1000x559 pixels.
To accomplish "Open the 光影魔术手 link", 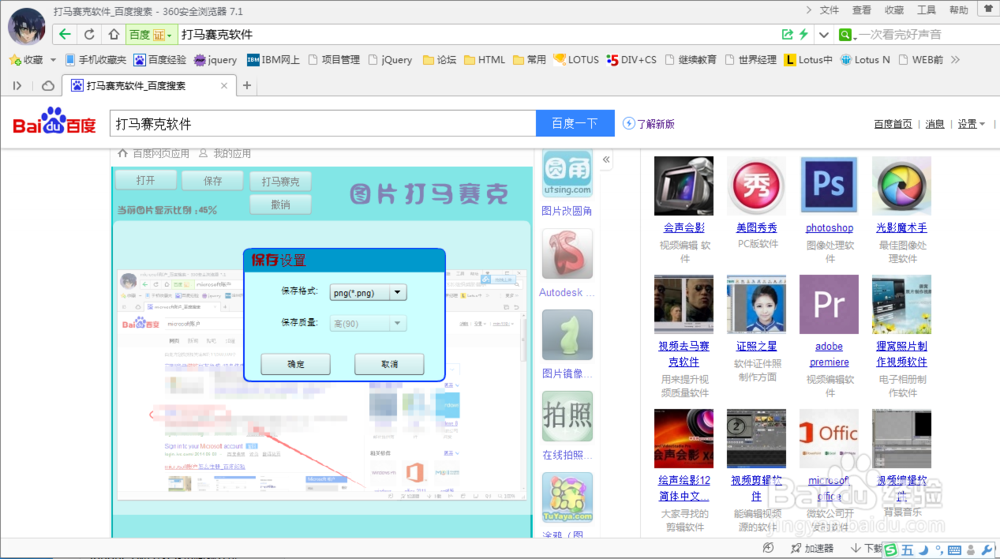I will point(901,228).
